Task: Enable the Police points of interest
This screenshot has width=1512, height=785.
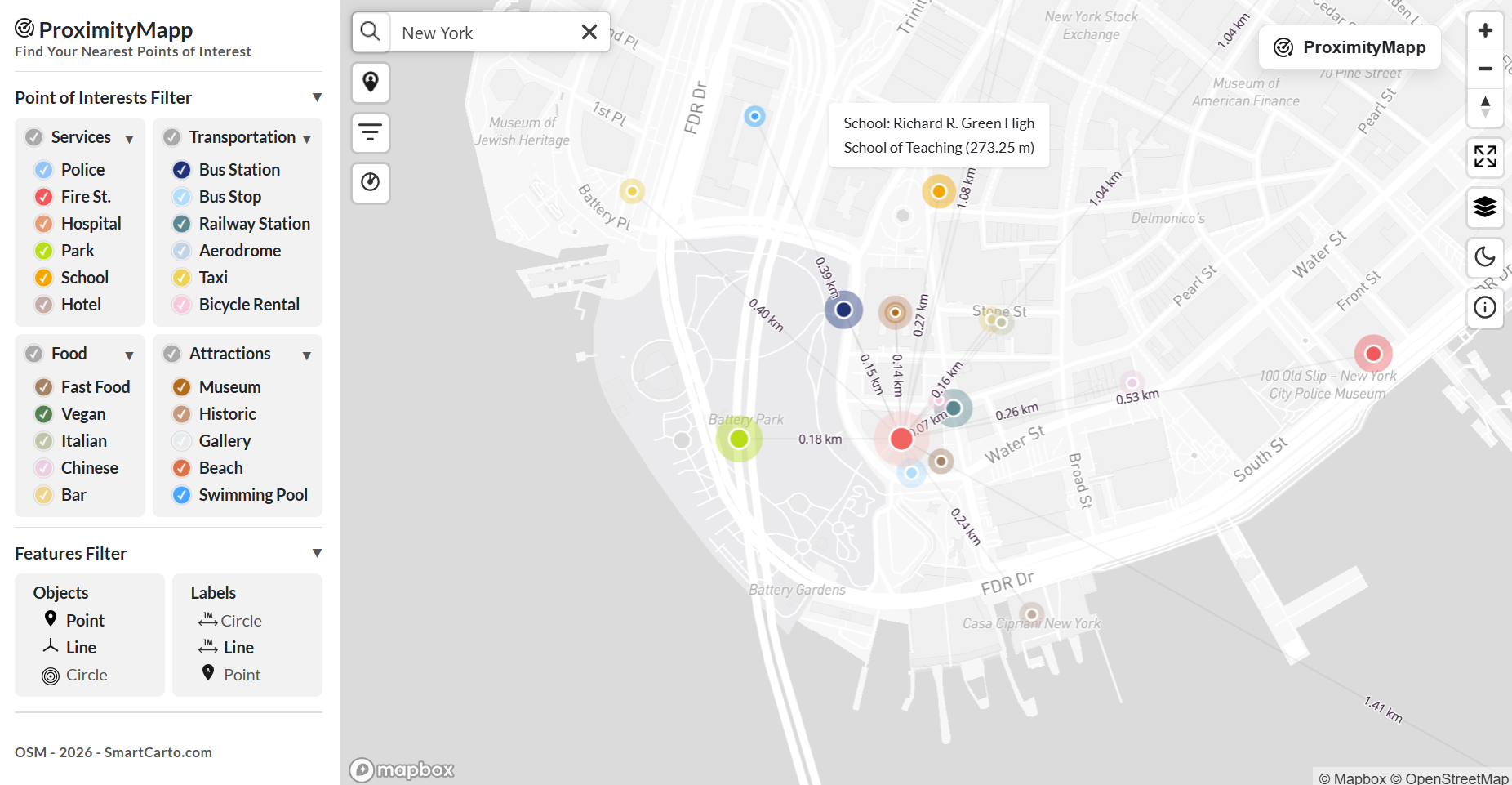Action: point(42,169)
